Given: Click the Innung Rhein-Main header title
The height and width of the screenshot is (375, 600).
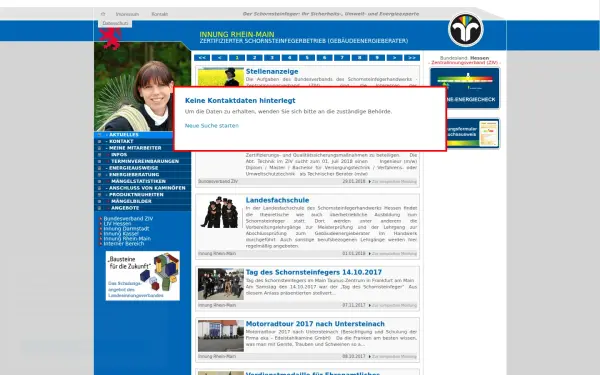Looking at the screenshot, I should (x=237, y=34).
